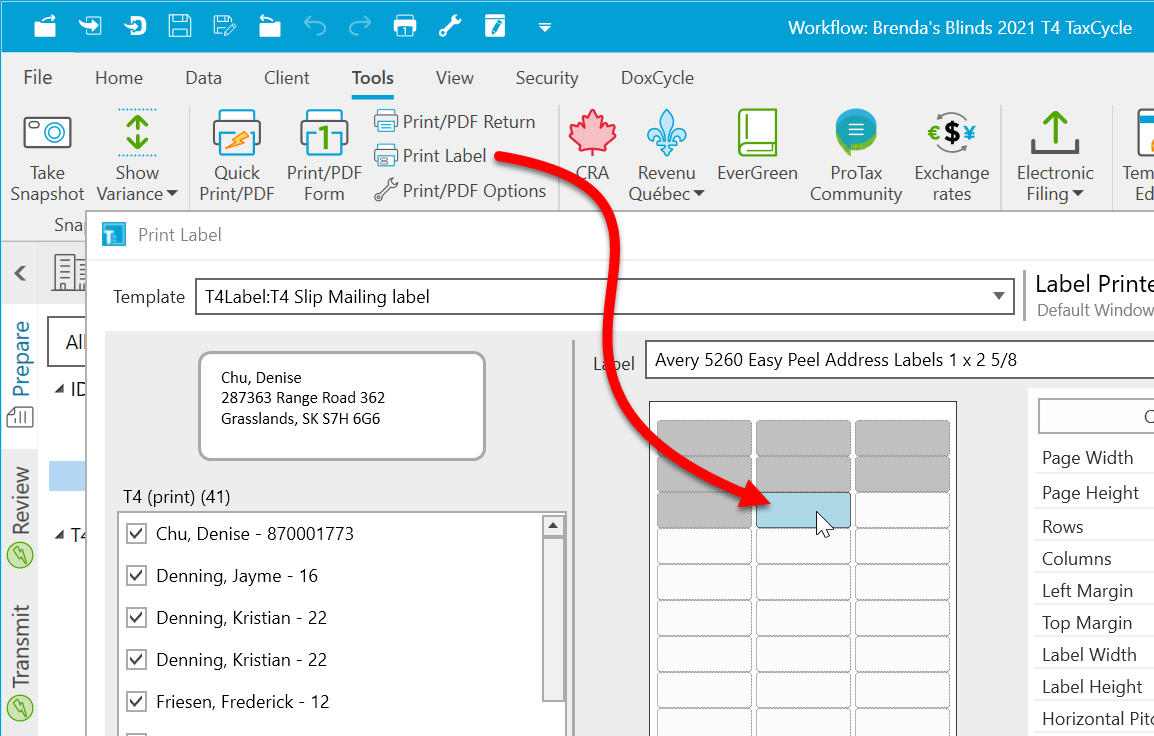Image resolution: width=1154 pixels, height=736 pixels.
Task: Collapse the sidebar with the left chevron
Action: [20, 273]
